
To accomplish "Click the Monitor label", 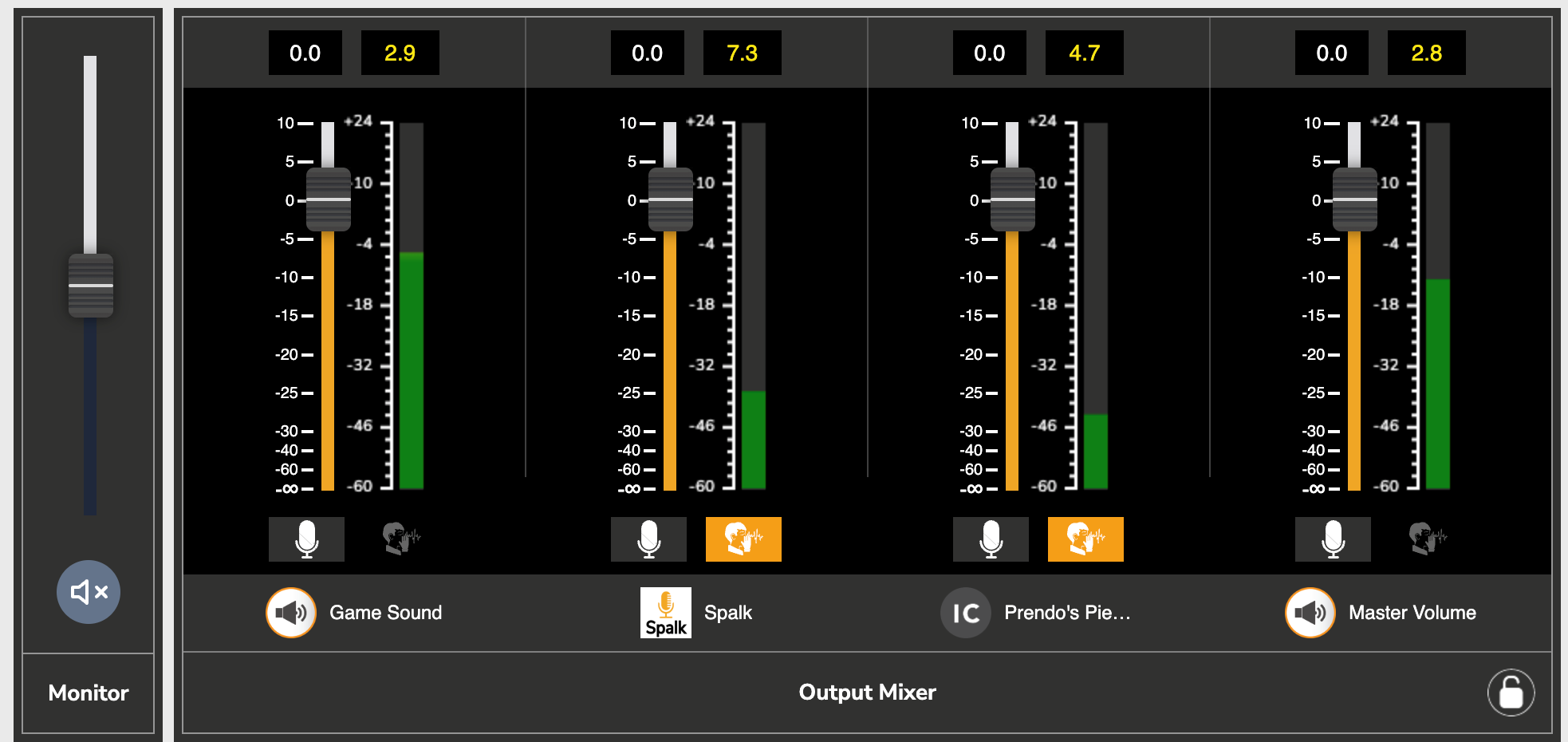I will click(x=88, y=693).
